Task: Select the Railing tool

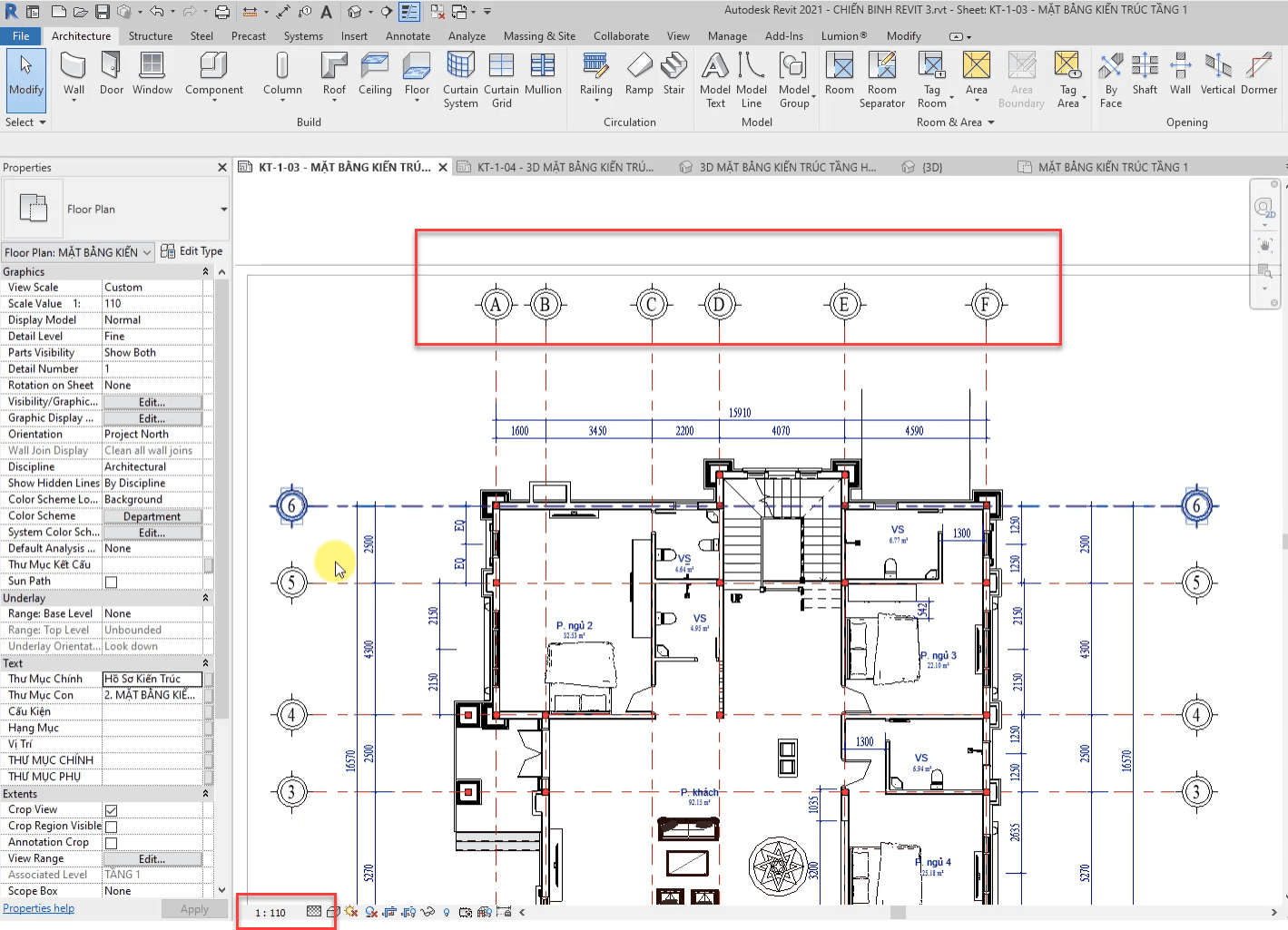Action: [x=595, y=73]
